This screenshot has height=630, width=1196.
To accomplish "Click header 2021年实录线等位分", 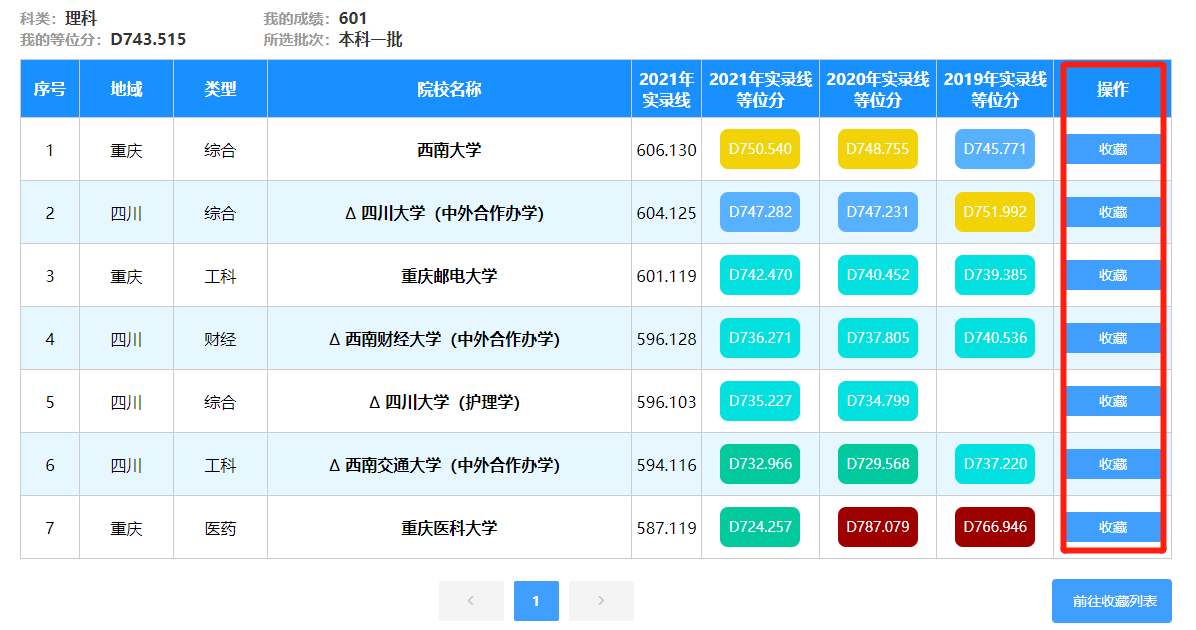I will [760, 89].
